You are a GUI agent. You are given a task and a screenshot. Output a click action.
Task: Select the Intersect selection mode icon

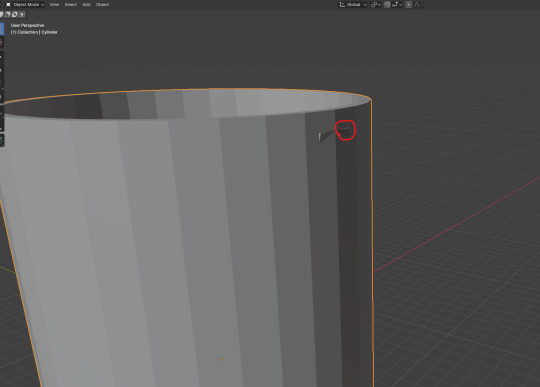(22, 14)
